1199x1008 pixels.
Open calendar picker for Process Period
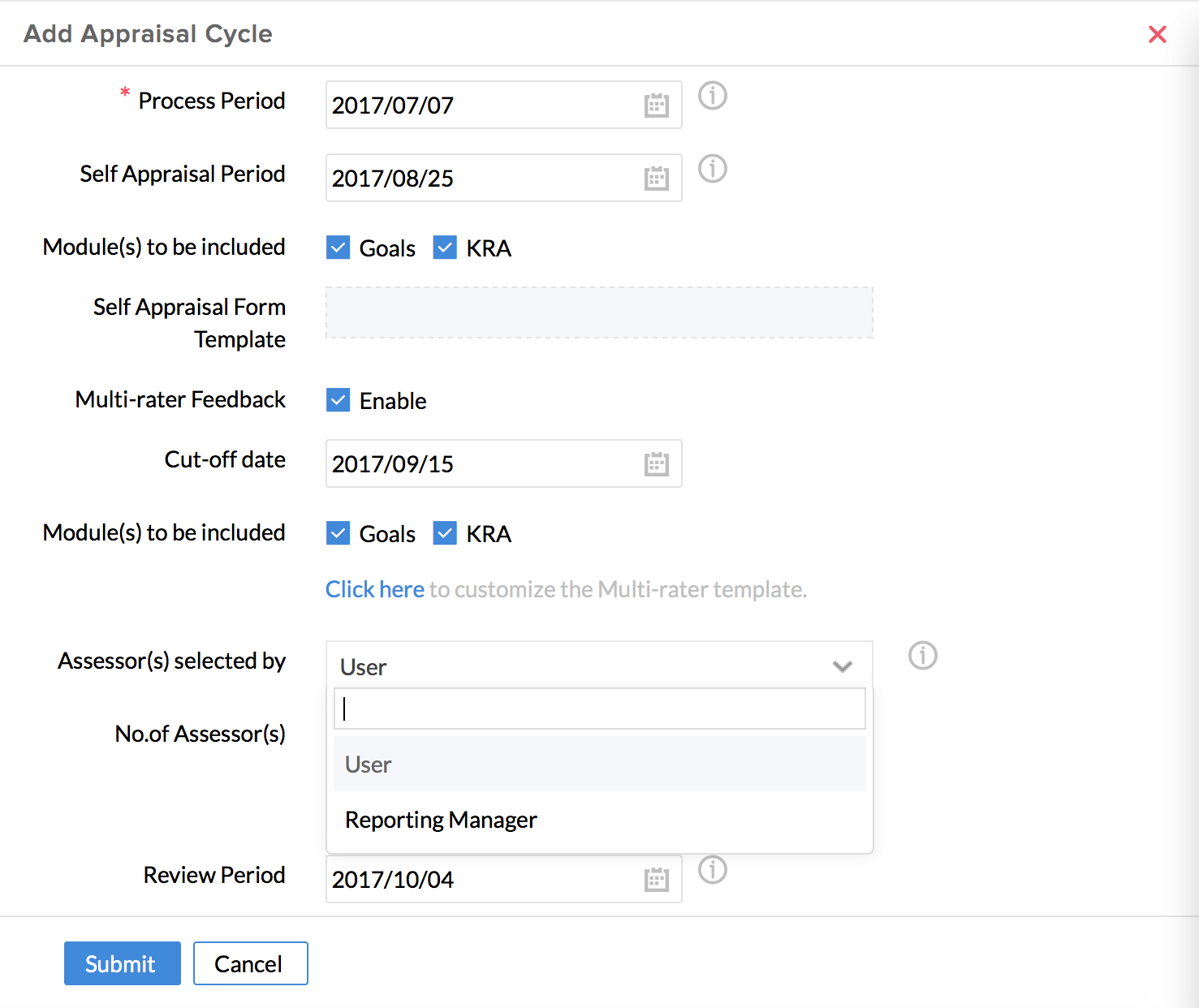(x=656, y=106)
